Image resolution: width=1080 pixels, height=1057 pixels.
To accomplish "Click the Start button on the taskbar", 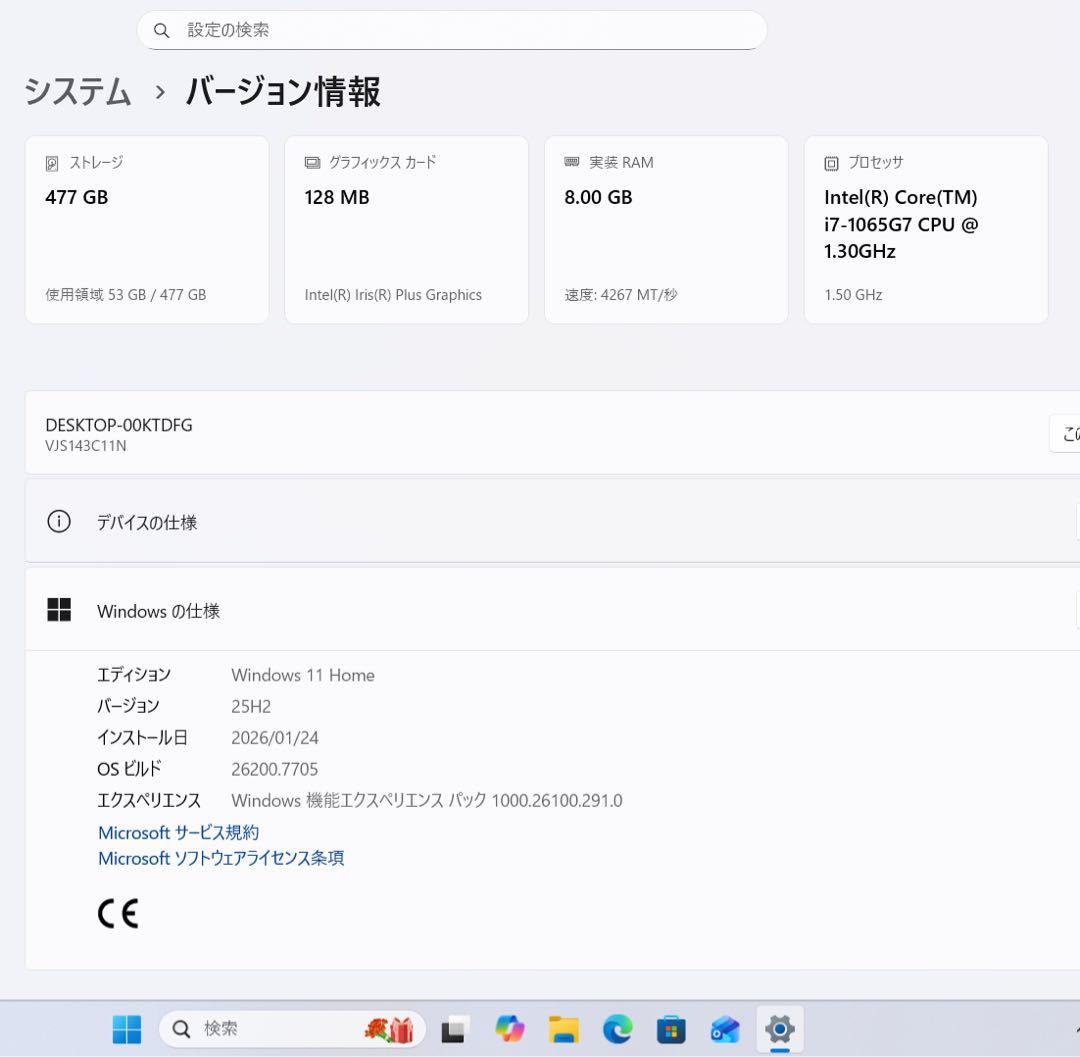I will 126,1028.
